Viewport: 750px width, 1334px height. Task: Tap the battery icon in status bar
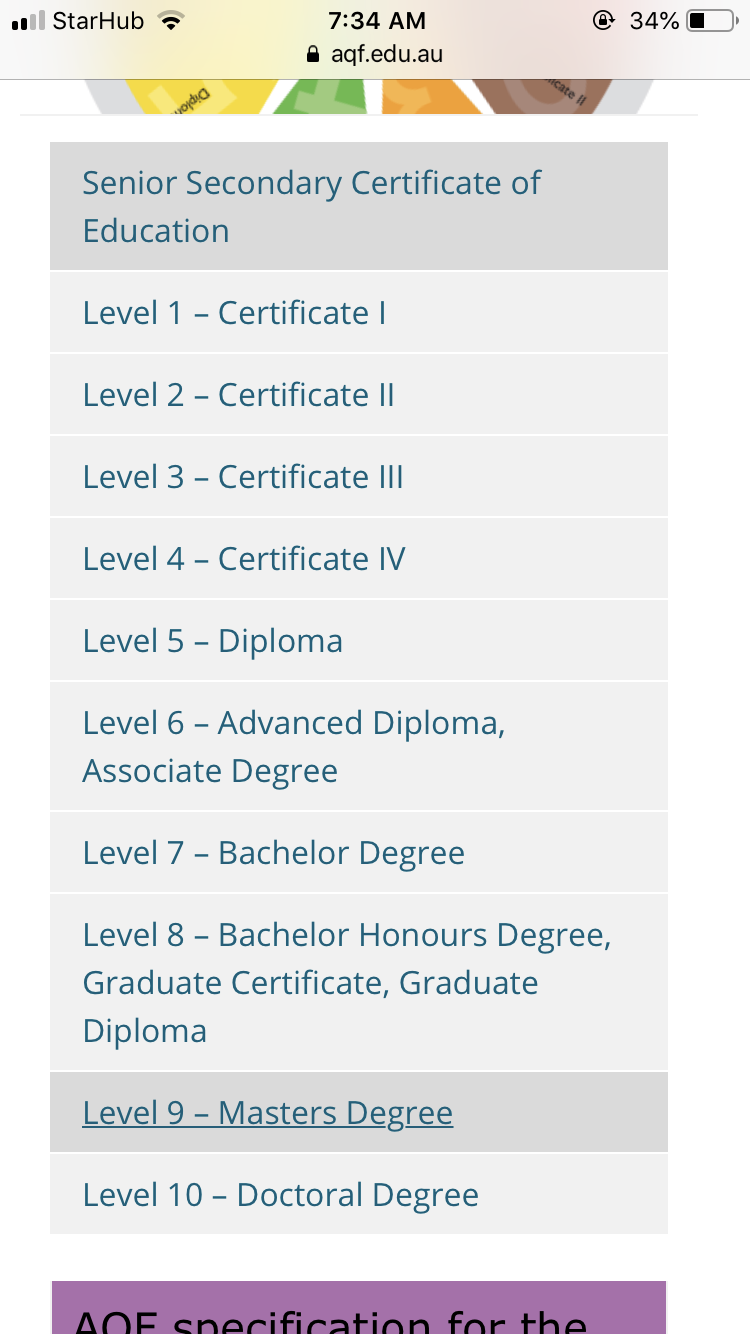710,21
